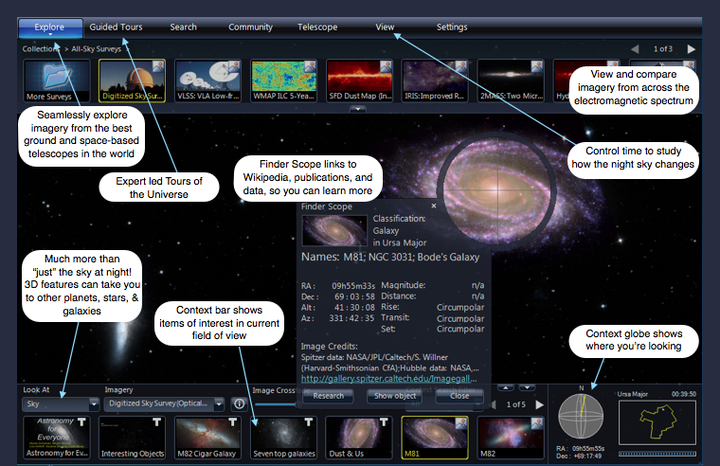Click the Collections breadcrumb
Screen dimensions: 720x466
[41, 49]
